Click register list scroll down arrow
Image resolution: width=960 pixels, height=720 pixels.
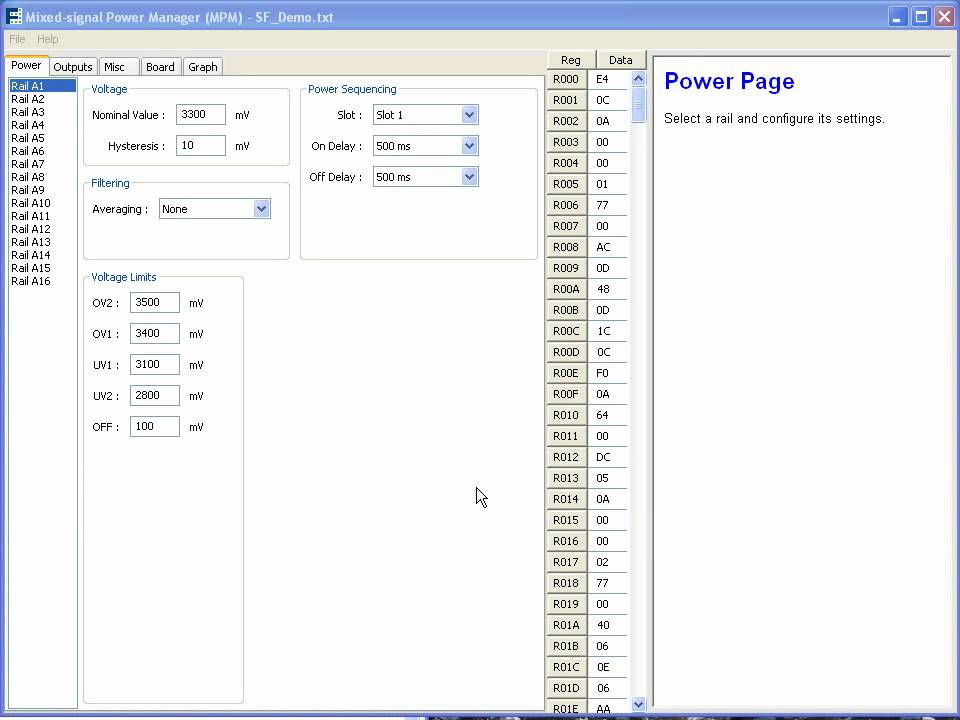(638, 704)
